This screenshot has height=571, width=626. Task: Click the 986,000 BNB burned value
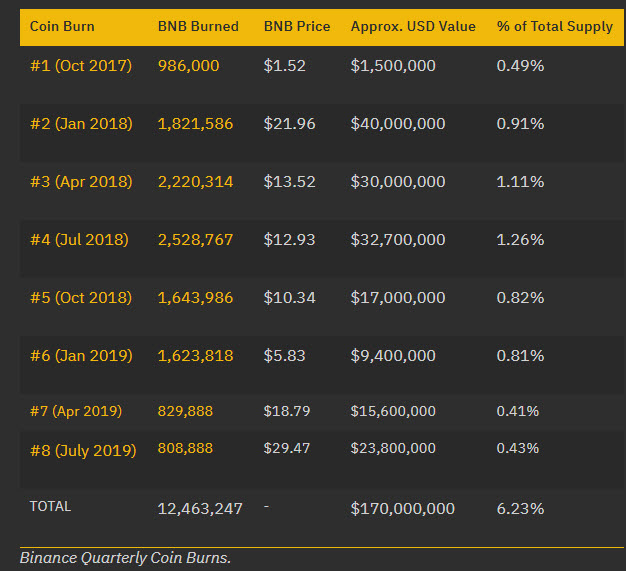click(188, 66)
